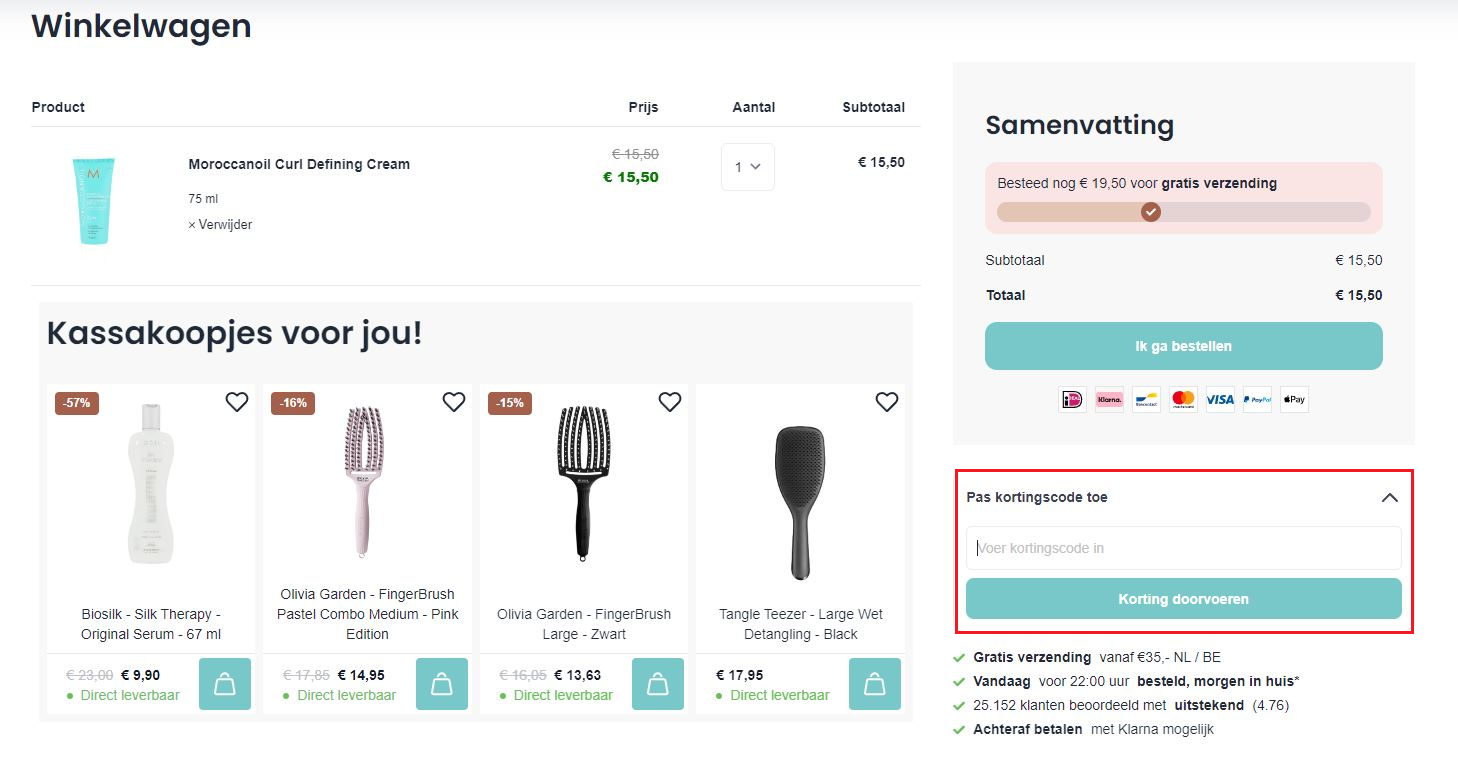The height and width of the screenshot is (766, 1458).
Task: Add the Olivia Garden Pink Edition brush to cart
Action: [441, 684]
